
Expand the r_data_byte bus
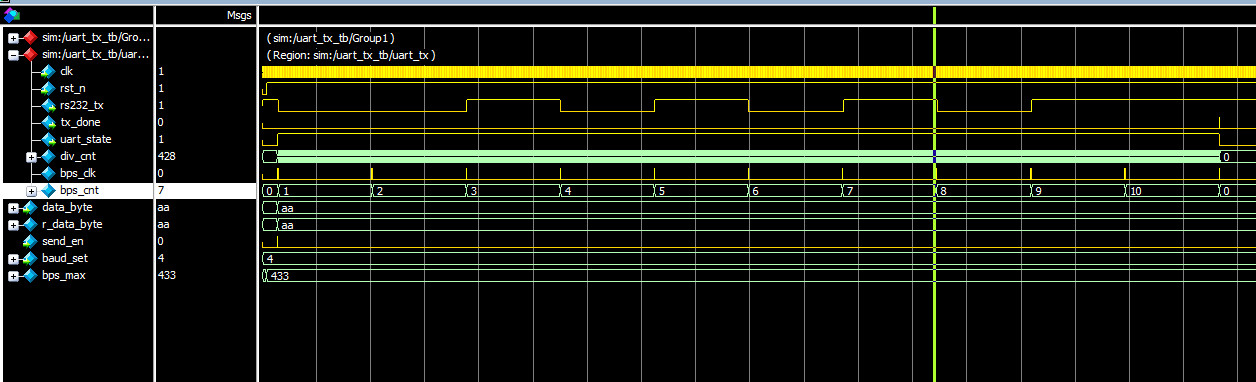[x=13, y=225]
